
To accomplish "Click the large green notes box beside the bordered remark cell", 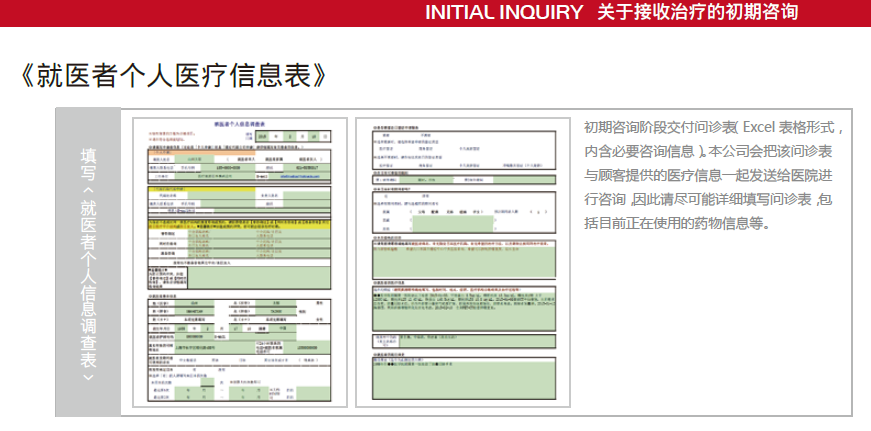I will (x=259, y=278).
